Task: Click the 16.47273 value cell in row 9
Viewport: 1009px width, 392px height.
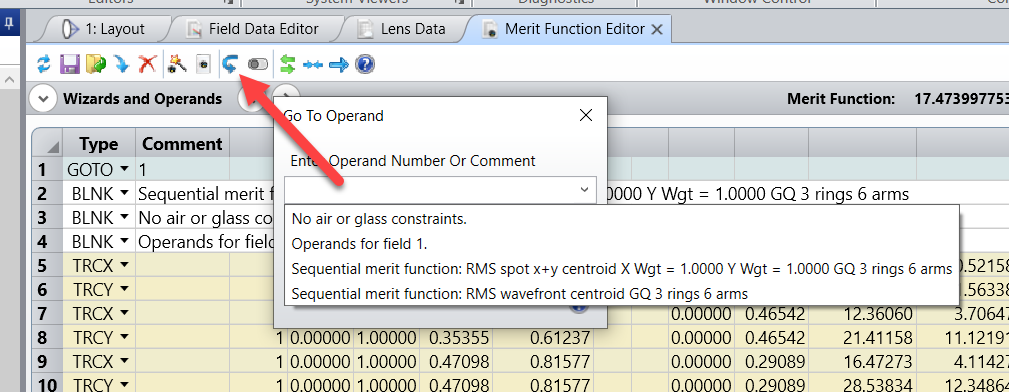Action: 863,361
